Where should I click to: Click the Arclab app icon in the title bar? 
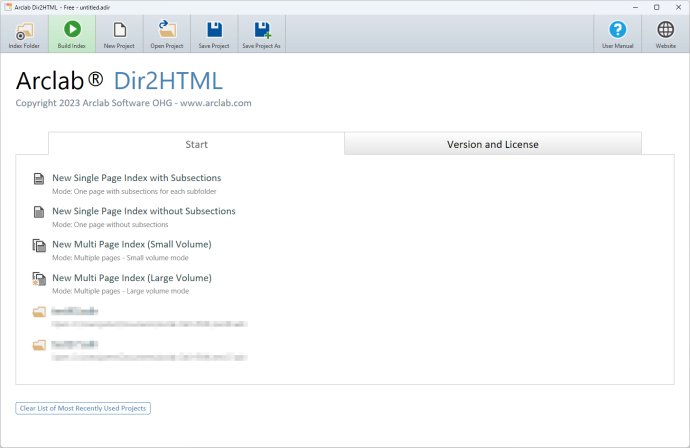7,7
